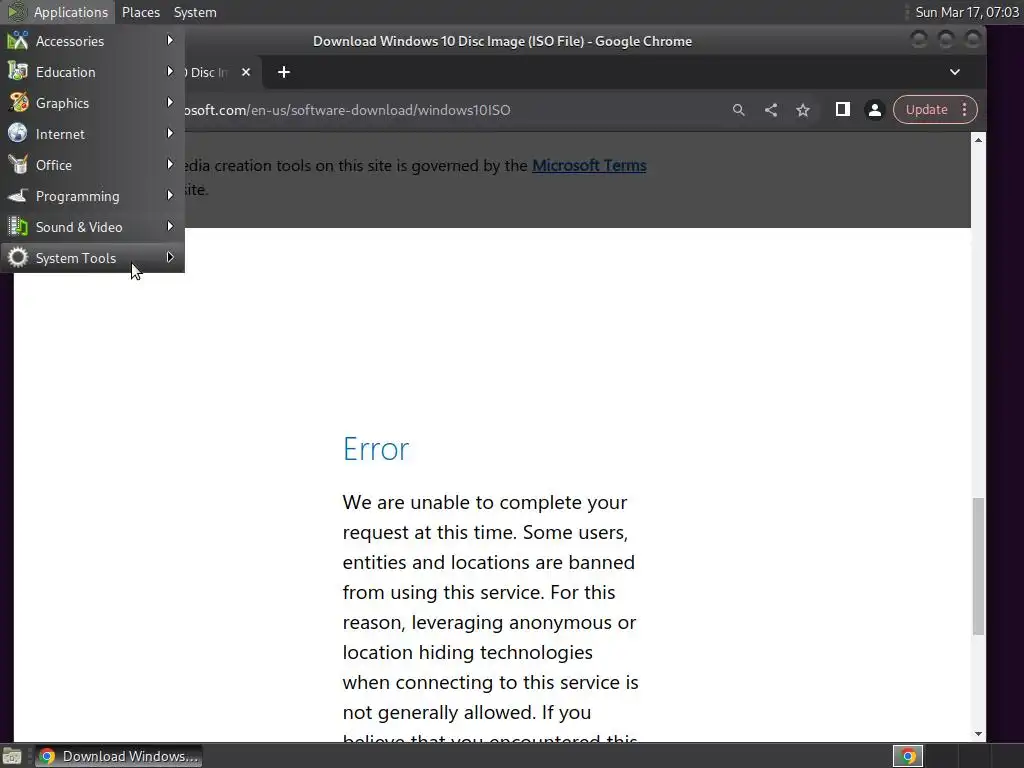Click the Office category icon
This screenshot has height=768, width=1024.
[18, 165]
